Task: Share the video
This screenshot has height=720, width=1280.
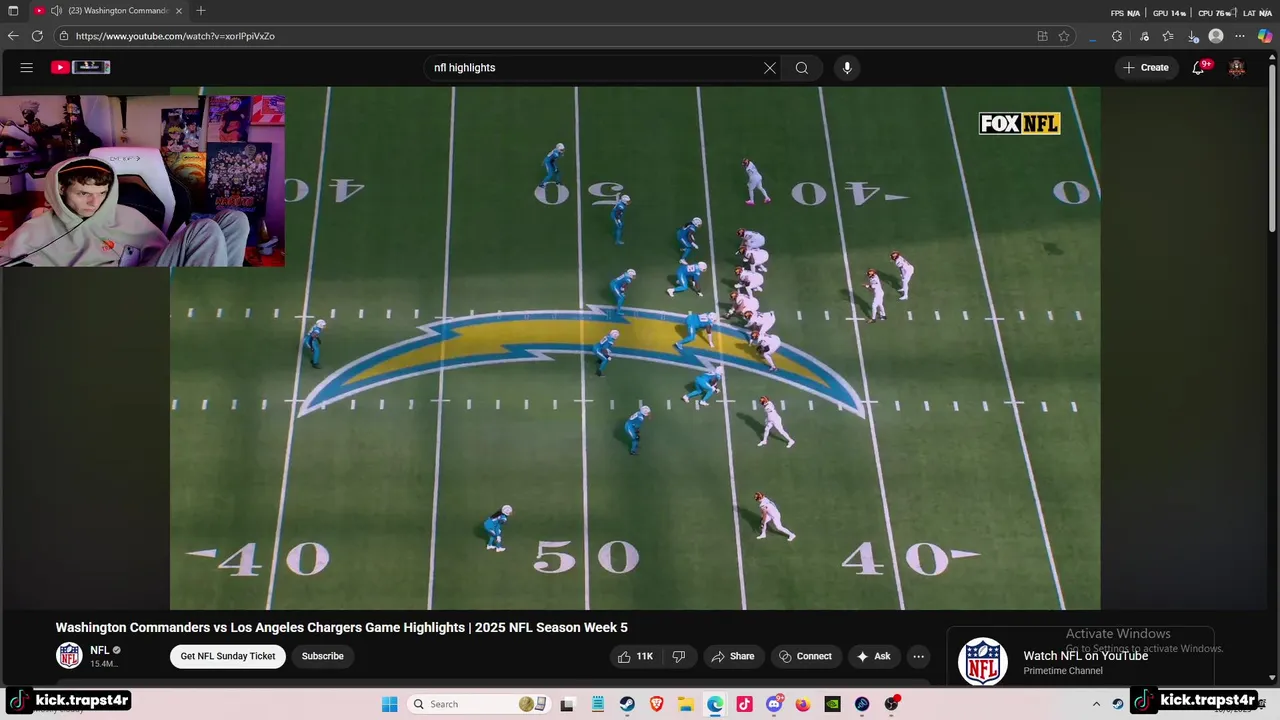Action: point(733,656)
